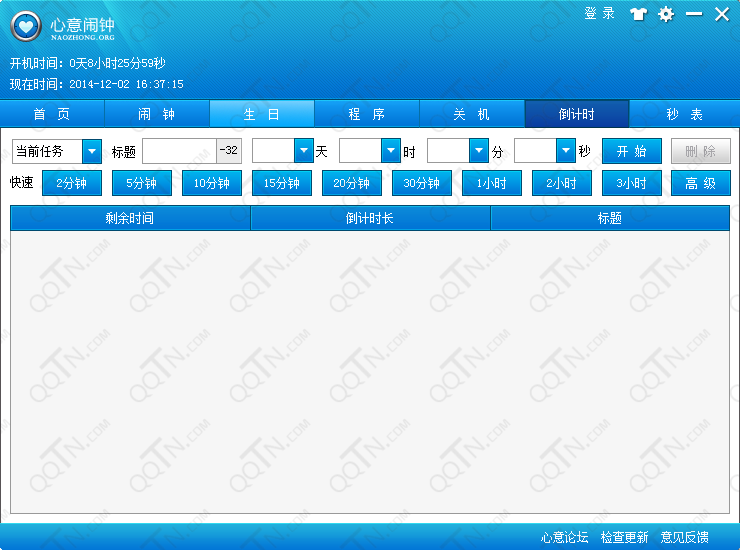Open the skin changer shirt icon
This screenshot has width=740, height=550.
coord(638,14)
